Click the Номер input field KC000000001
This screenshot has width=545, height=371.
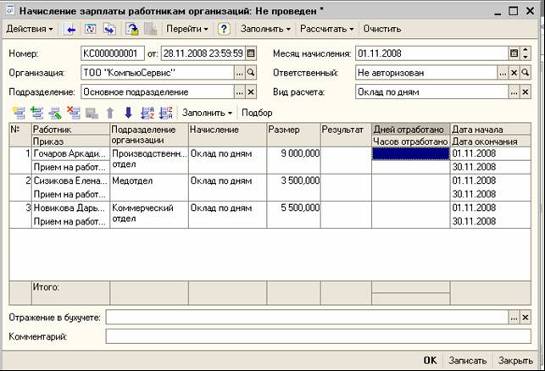pos(113,54)
